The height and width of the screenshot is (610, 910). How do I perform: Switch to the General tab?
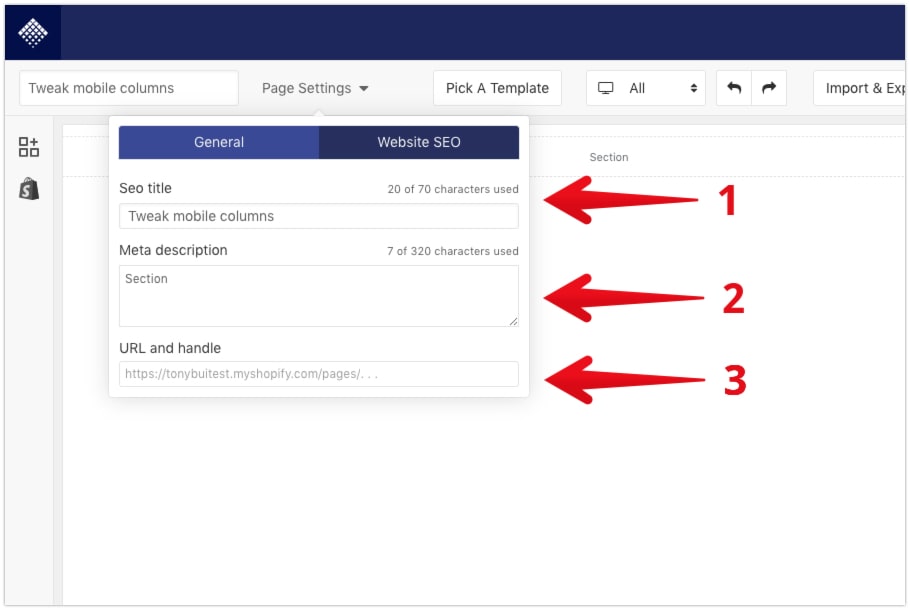[219, 142]
